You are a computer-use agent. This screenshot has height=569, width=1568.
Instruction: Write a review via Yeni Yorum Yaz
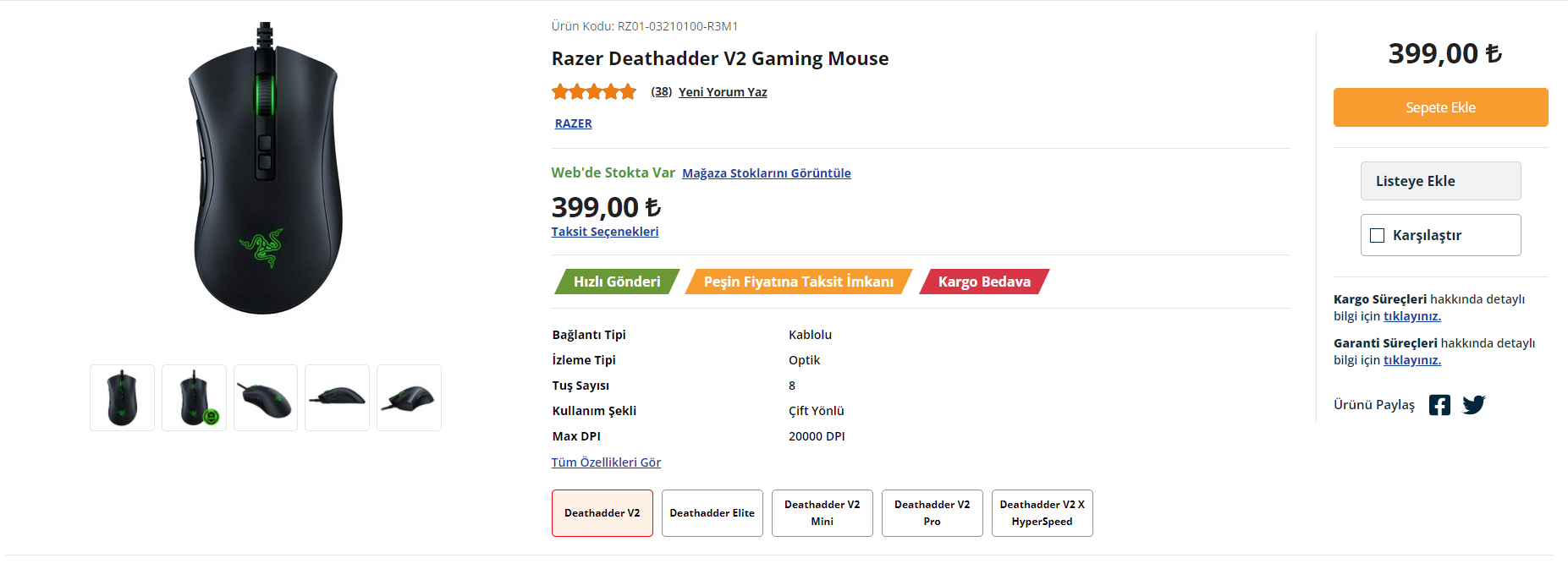(x=723, y=92)
